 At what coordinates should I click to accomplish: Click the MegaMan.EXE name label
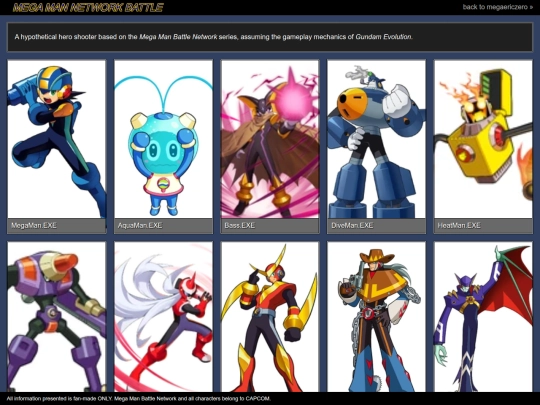click(34, 226)
